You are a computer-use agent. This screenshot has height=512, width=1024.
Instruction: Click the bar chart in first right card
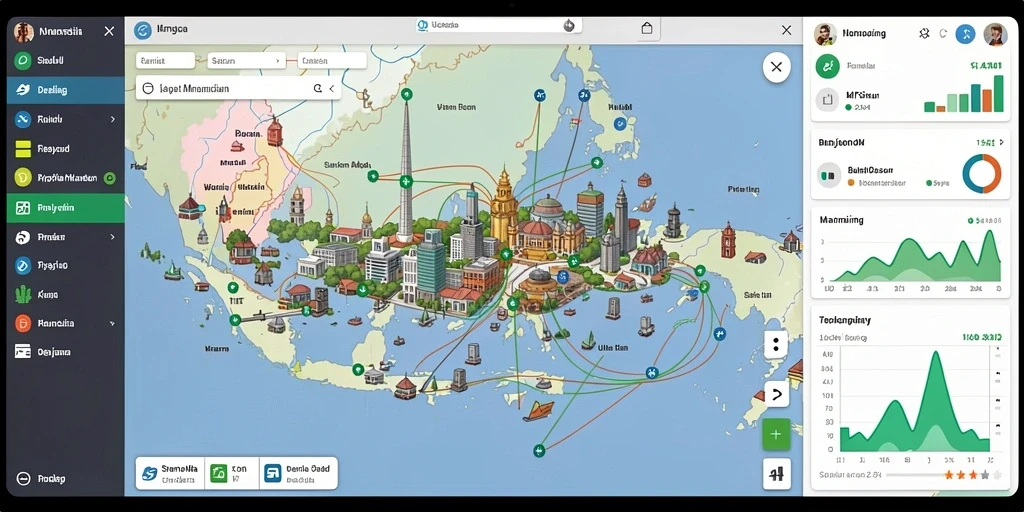point(964,94)
